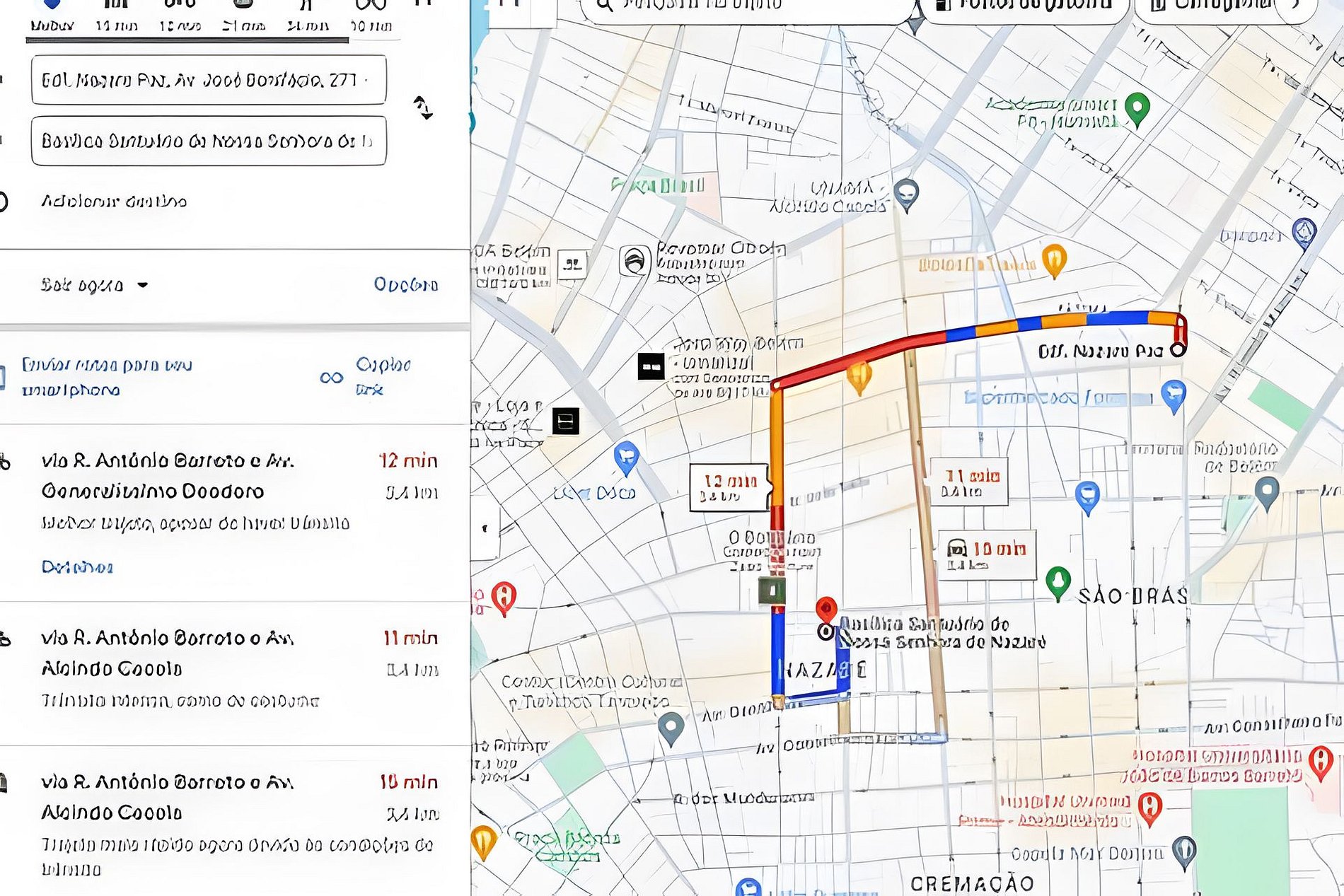Click Adicionar destino to add a stop
This screenshot has width=1344, height=896.
pyautogui.click(x=114, y=202)
